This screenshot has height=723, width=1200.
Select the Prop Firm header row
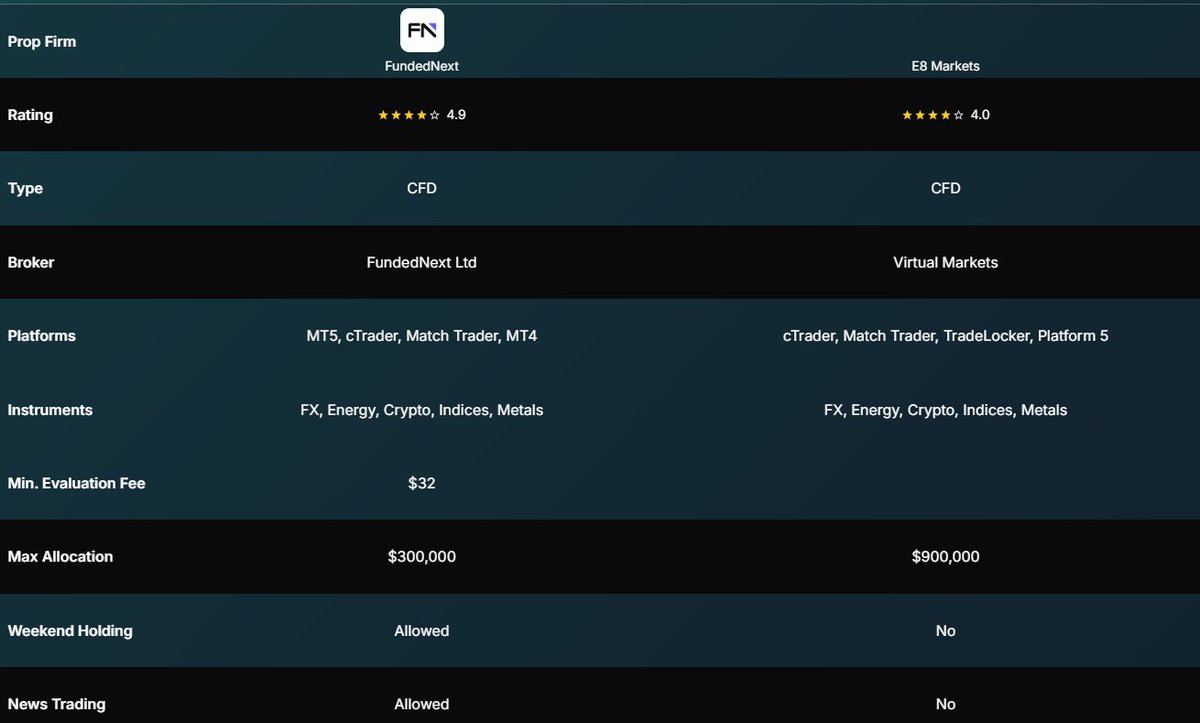point(42,41)
